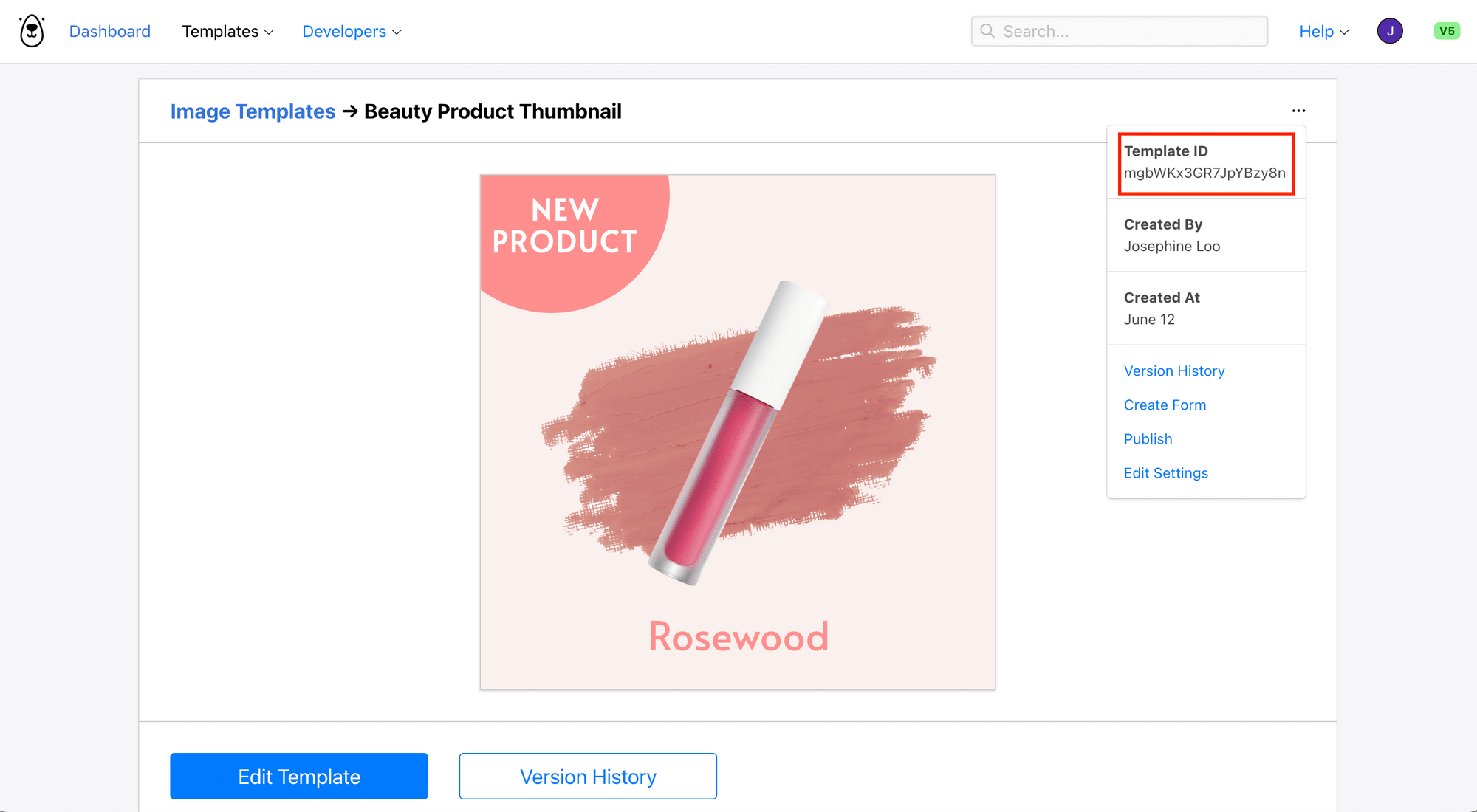Open Version History in the side panel
This screenshot has width=1477, height=812.
(x=1174, y=371)
